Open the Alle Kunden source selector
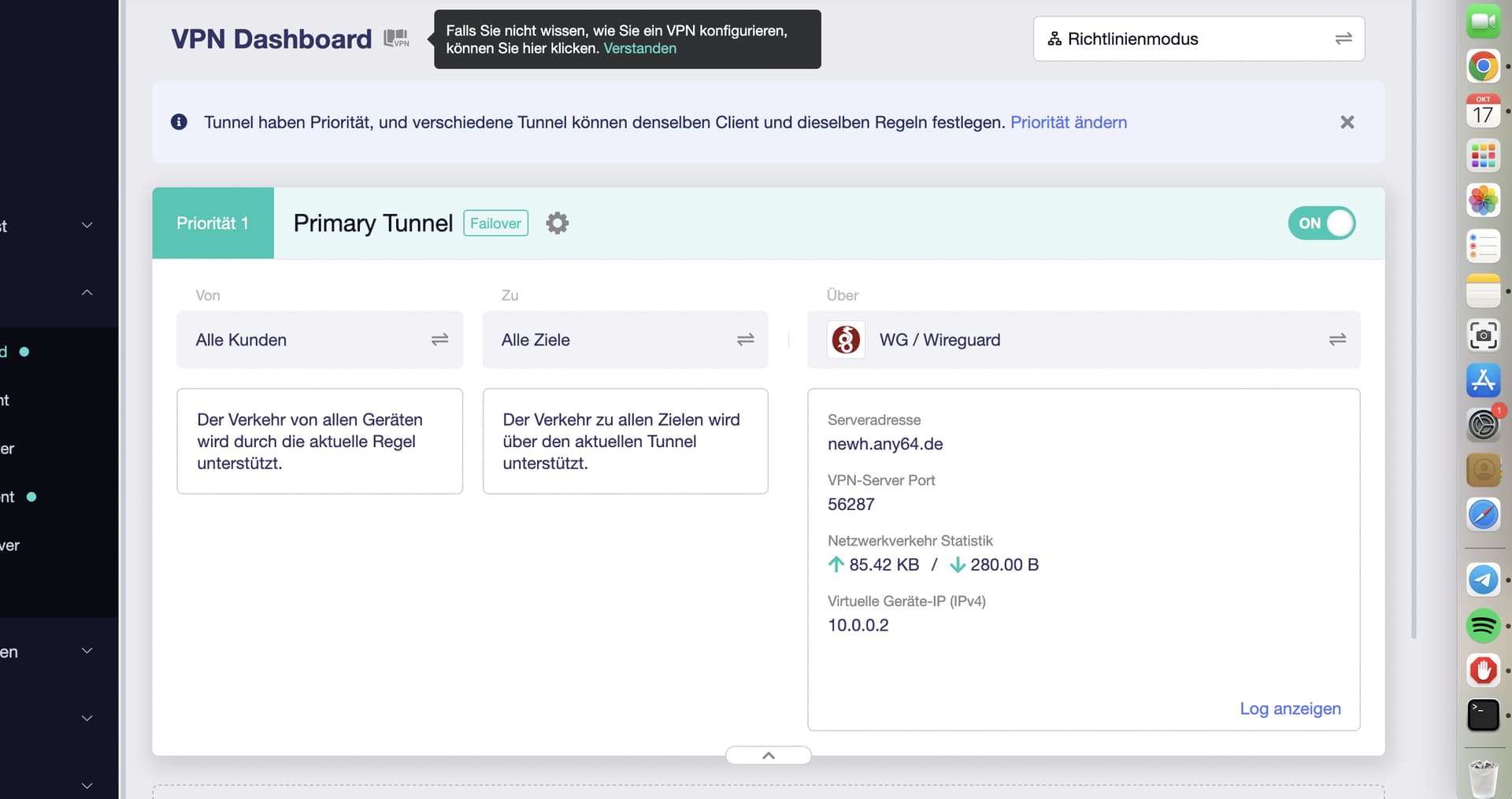The height and width of the screenshot is (799, 1512). 319,340
